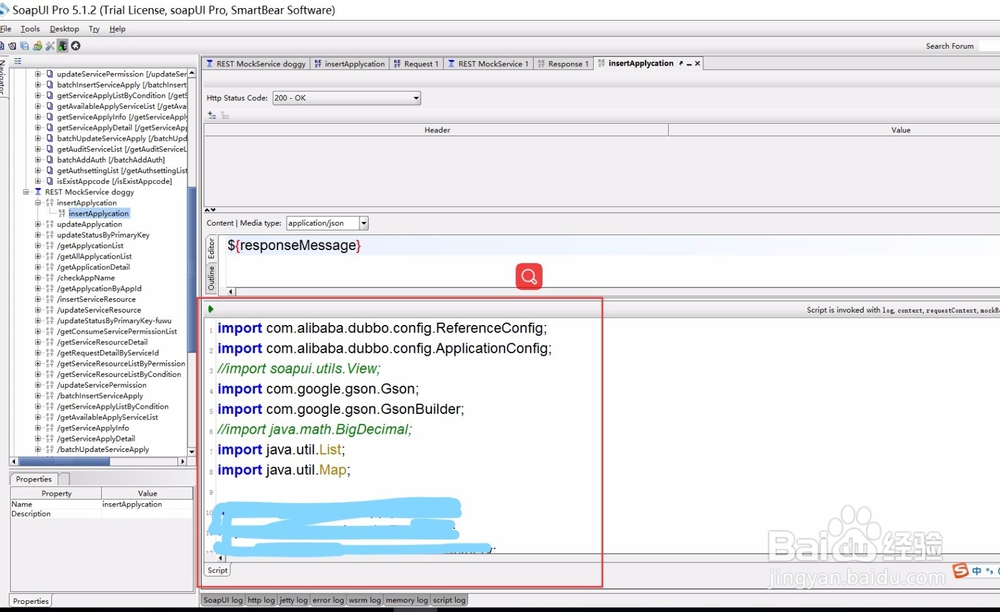Switch to the Request 1 tab
The width and height of the screenshot is (1000, 612).
coord(416,64)
